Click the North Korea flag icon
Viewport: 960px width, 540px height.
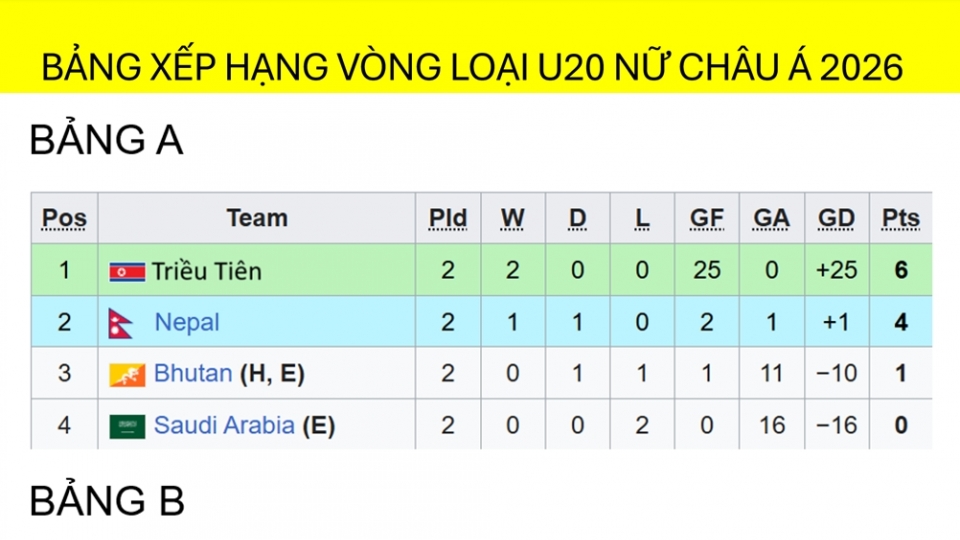(x=127, y=271)
